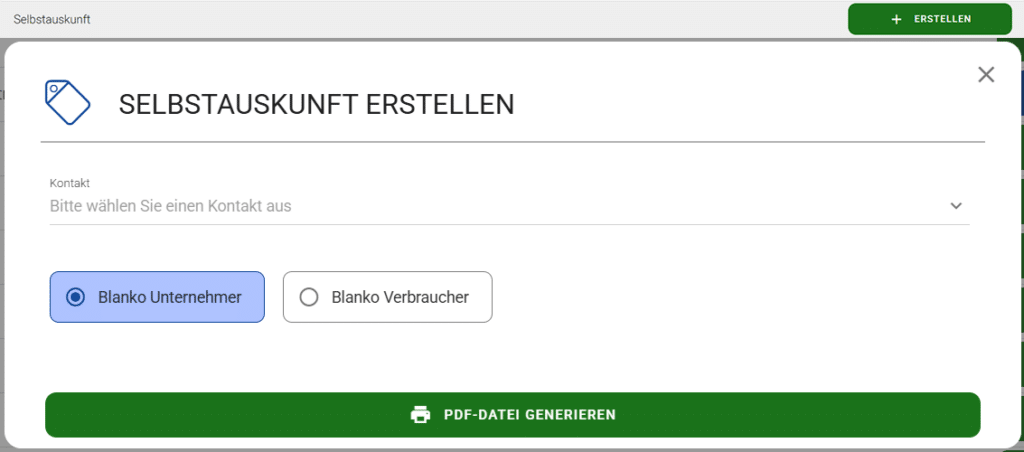The image size is (1024, 452).
Task: Close the Selbstauskunft dialog with the X icon
Action: pyautogui.click(x=985, y=74)
